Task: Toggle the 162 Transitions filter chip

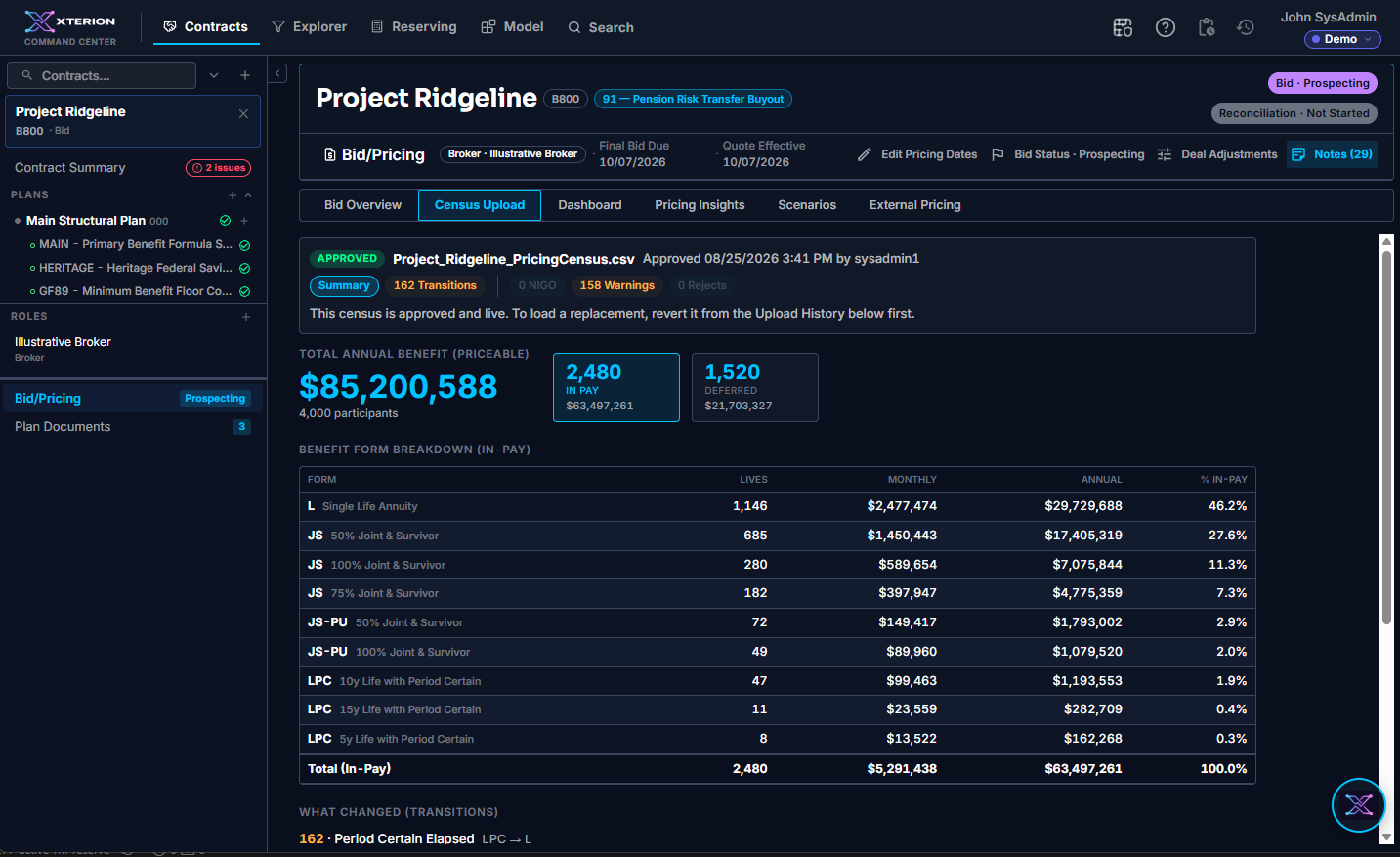Action: click(x=435, y=285)
